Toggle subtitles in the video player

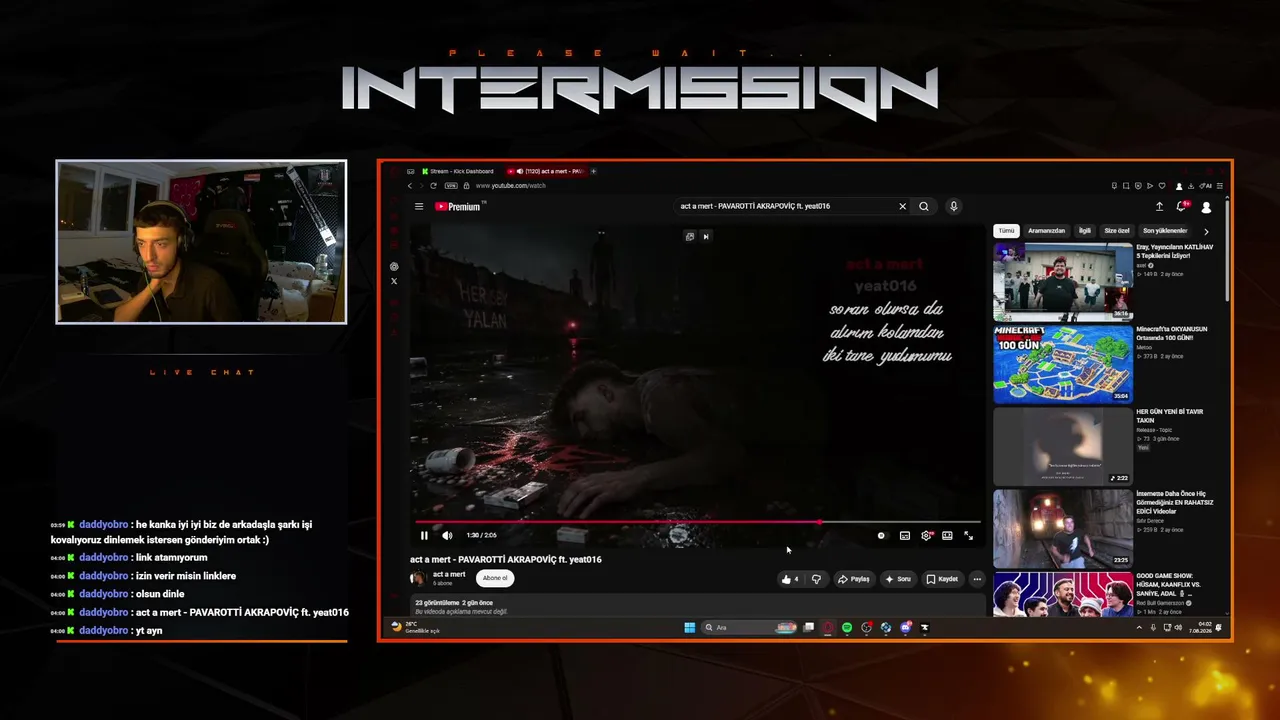point(905,536)
